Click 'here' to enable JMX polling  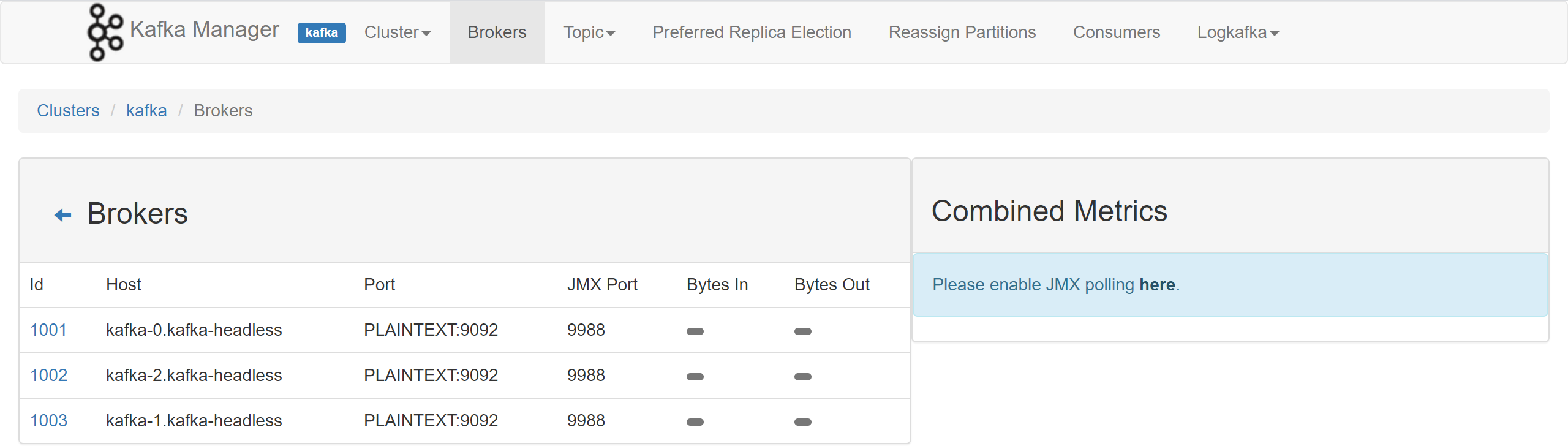(x=1157, y=285)
